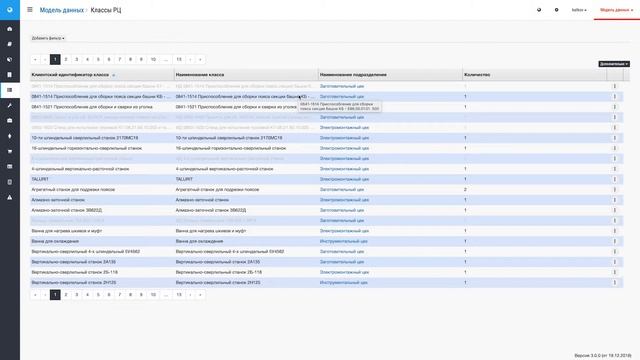The image size is (640, 360).
Task: Open the card table sidebar icon
Action: 10,167
